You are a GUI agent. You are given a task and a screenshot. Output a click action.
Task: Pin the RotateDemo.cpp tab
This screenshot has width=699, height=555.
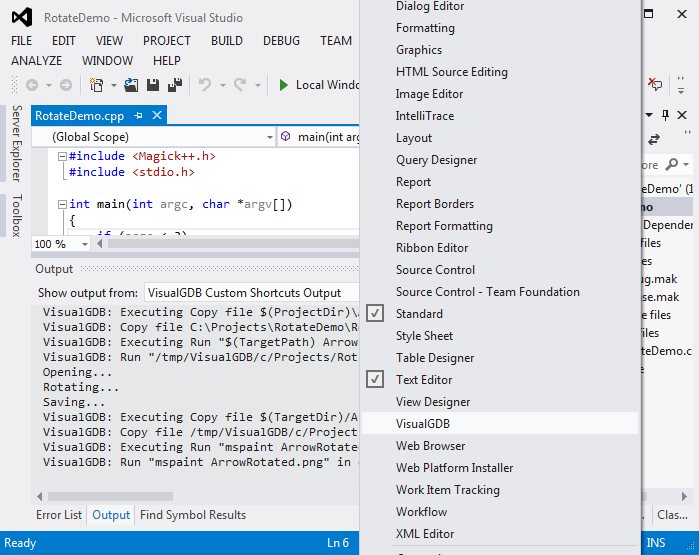138,116
